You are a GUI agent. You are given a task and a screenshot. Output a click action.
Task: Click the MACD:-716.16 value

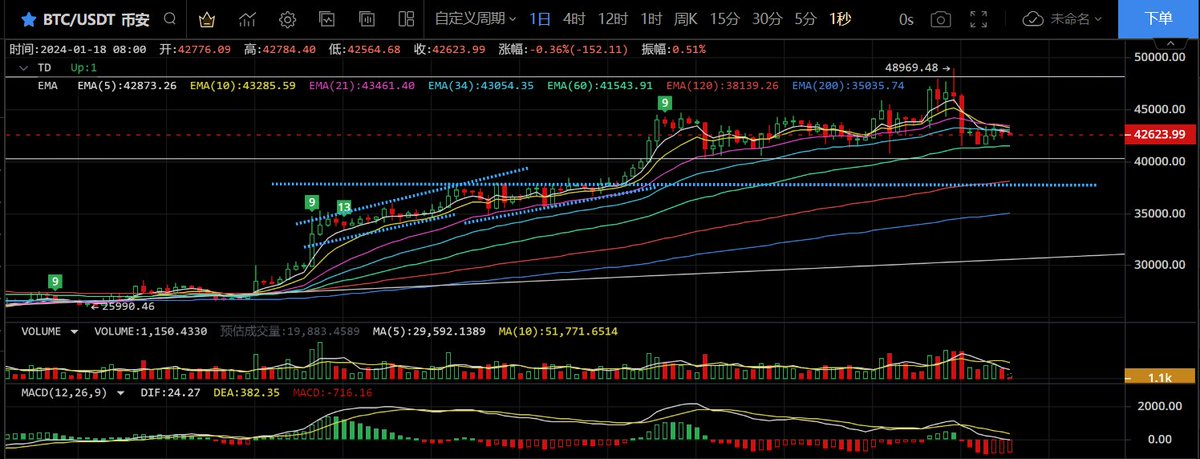332,393
